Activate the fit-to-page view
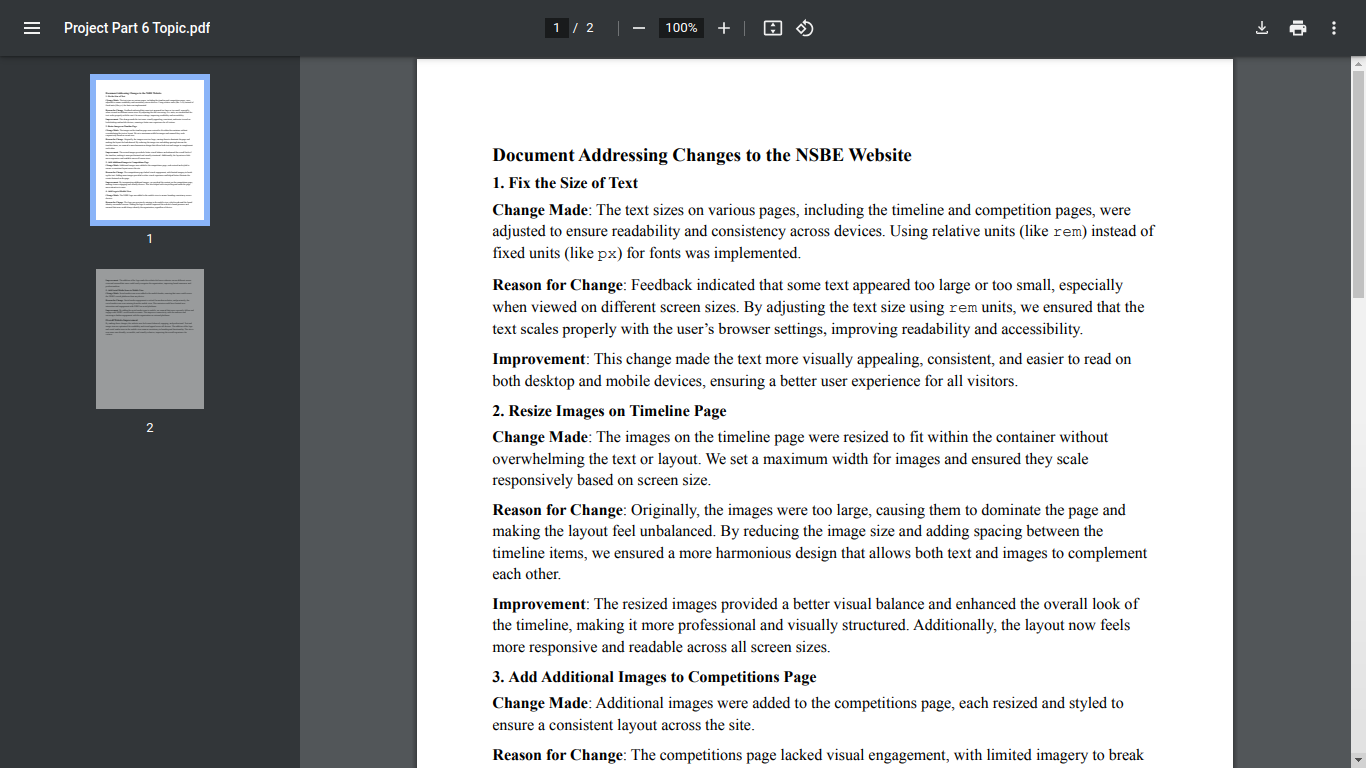Viewport: 1366px width, 768px height. tap(772, 28)
